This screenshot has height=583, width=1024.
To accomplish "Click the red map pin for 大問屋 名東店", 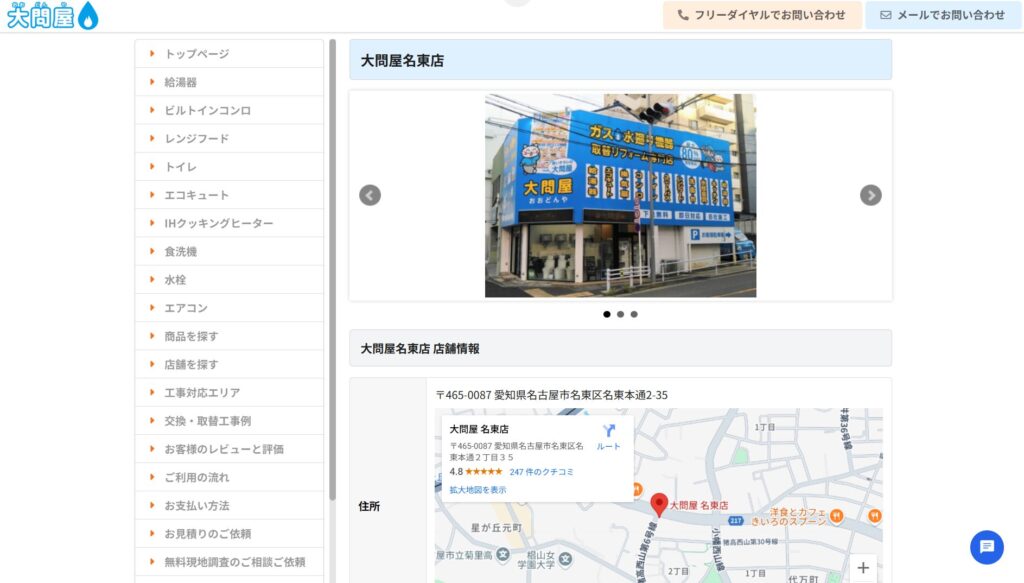I will click(x=659, y=505).
